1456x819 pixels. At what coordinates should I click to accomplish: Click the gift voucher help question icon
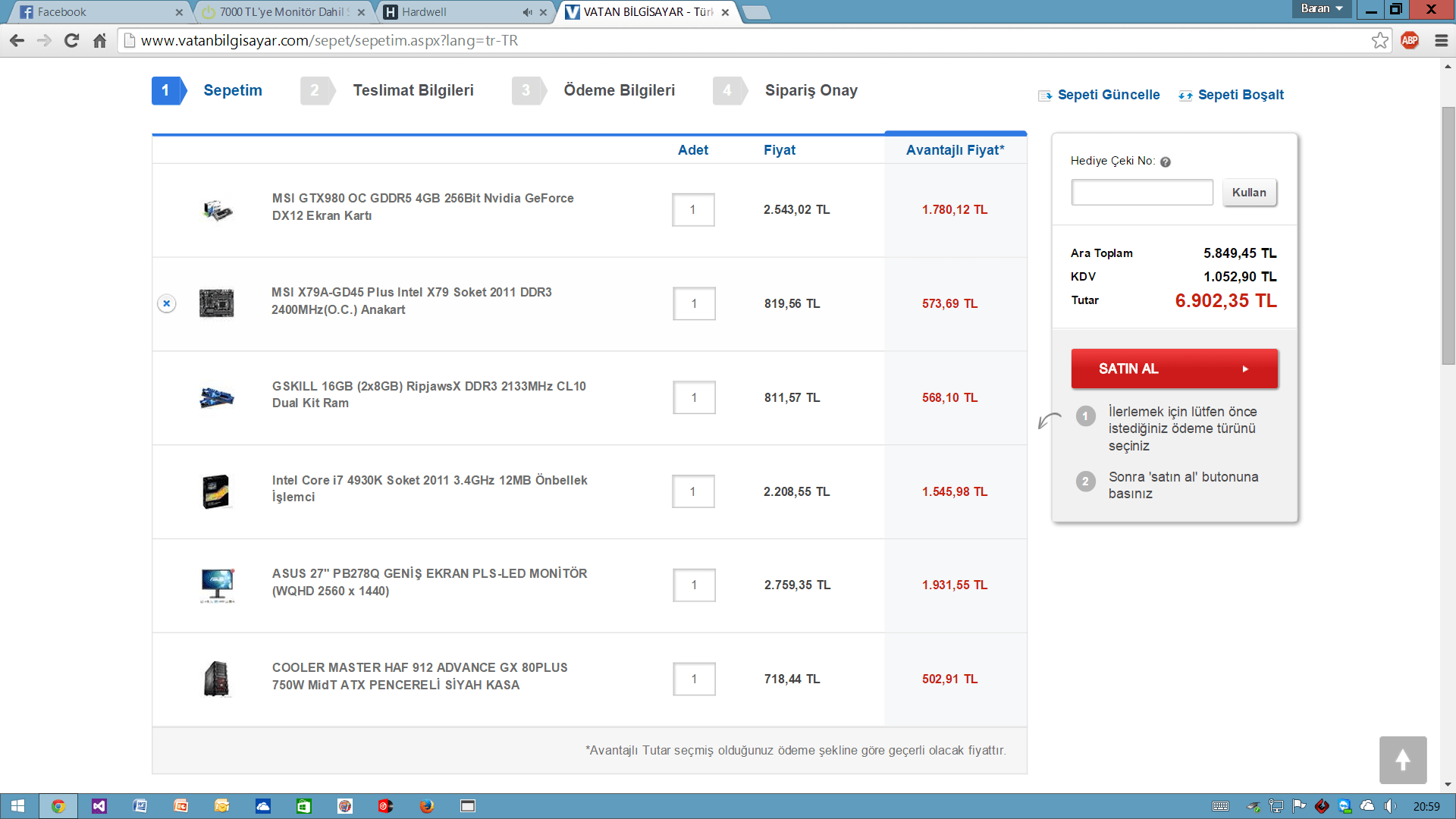click(1166, 162)
